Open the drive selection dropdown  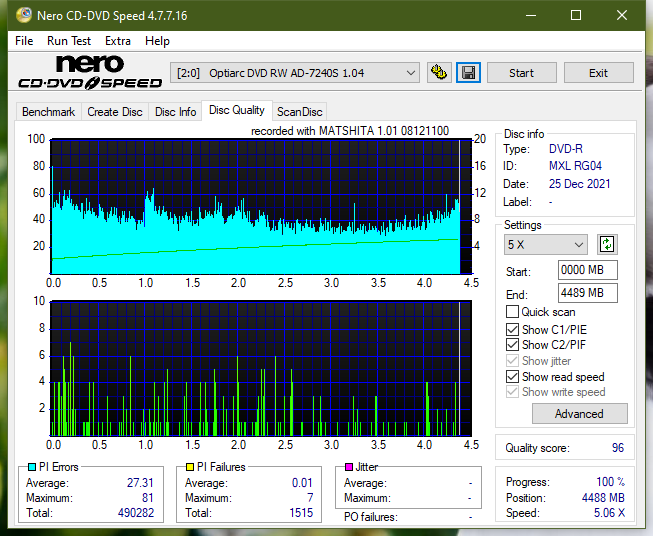pos(294,73)
